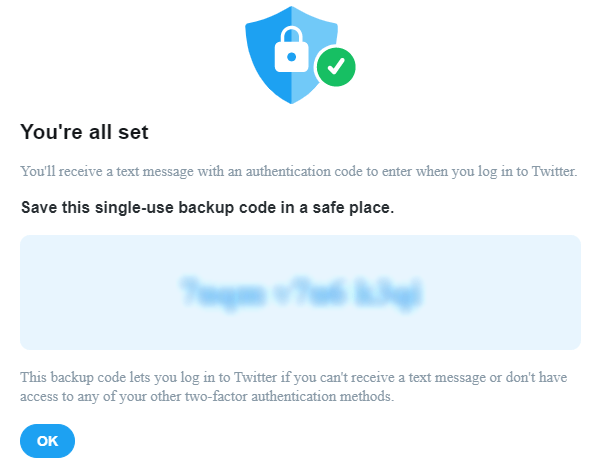Click the blue shield lock icon
The width and height of the screenshot is (591, 468).
point(291,55)
